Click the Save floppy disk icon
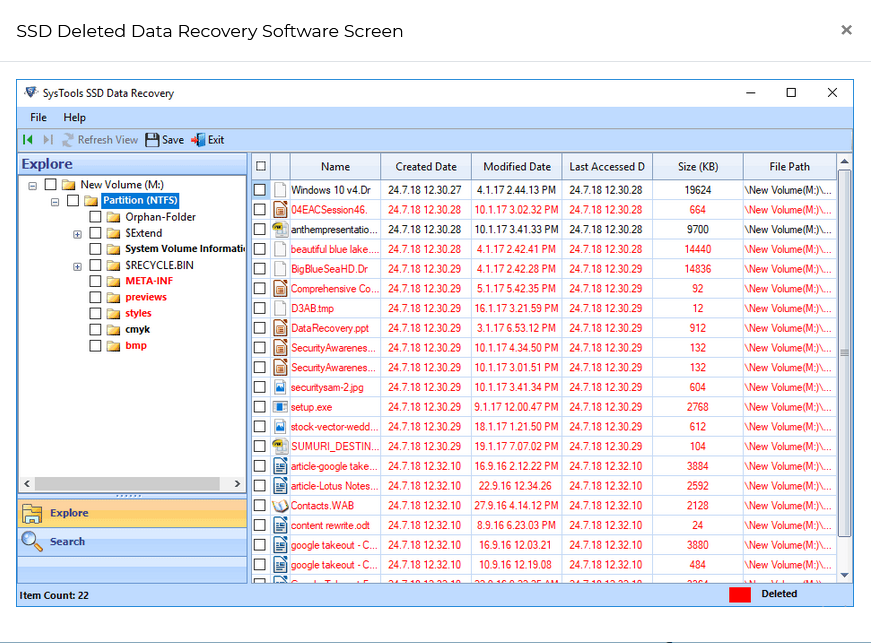Image resolution: width=871 pixels, height=643 pixels. coord(152,140)
